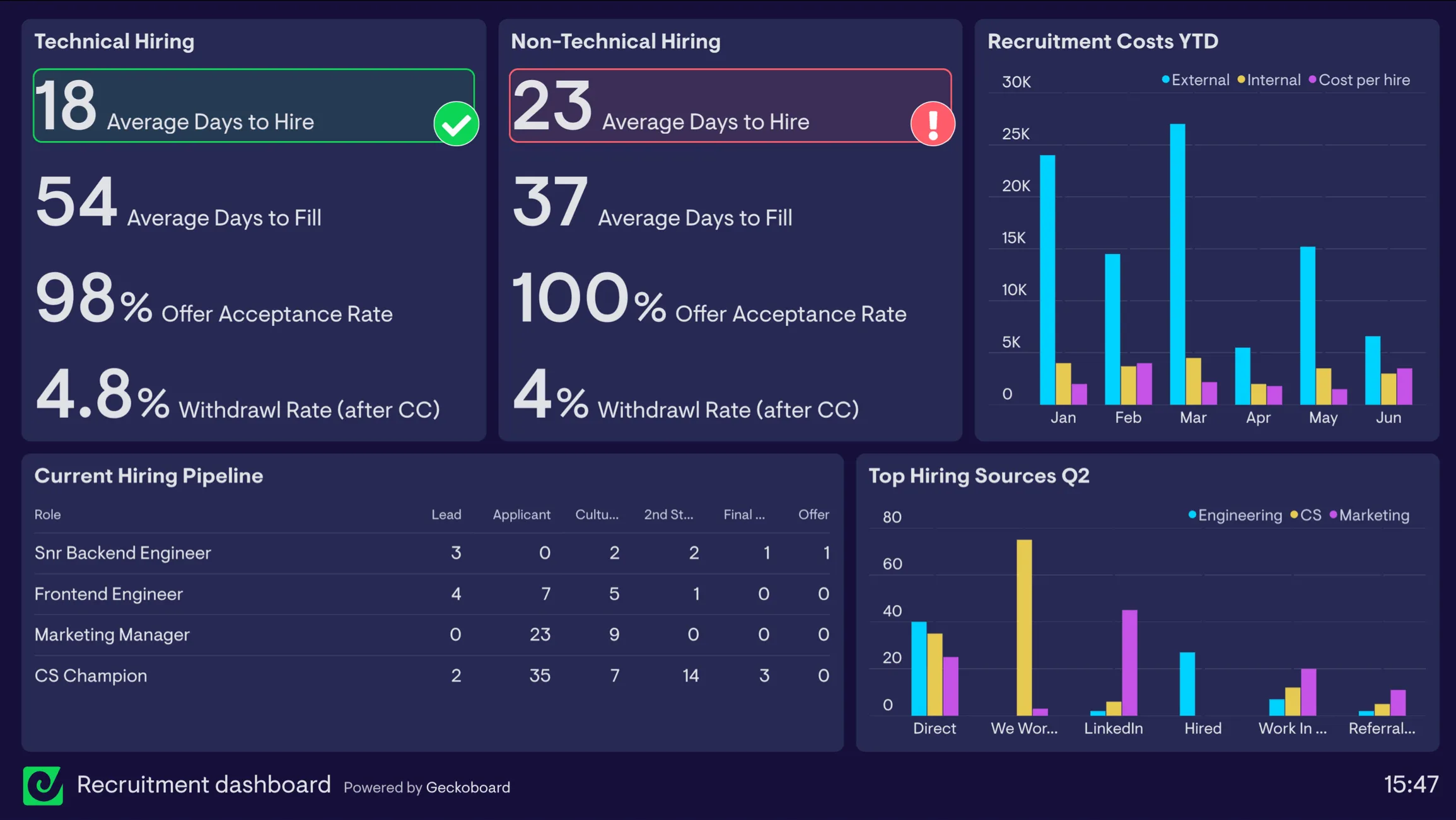Screen dimensions: 1456x820
Task: Expand the truncated Cultu... column header
Action: 597,514
